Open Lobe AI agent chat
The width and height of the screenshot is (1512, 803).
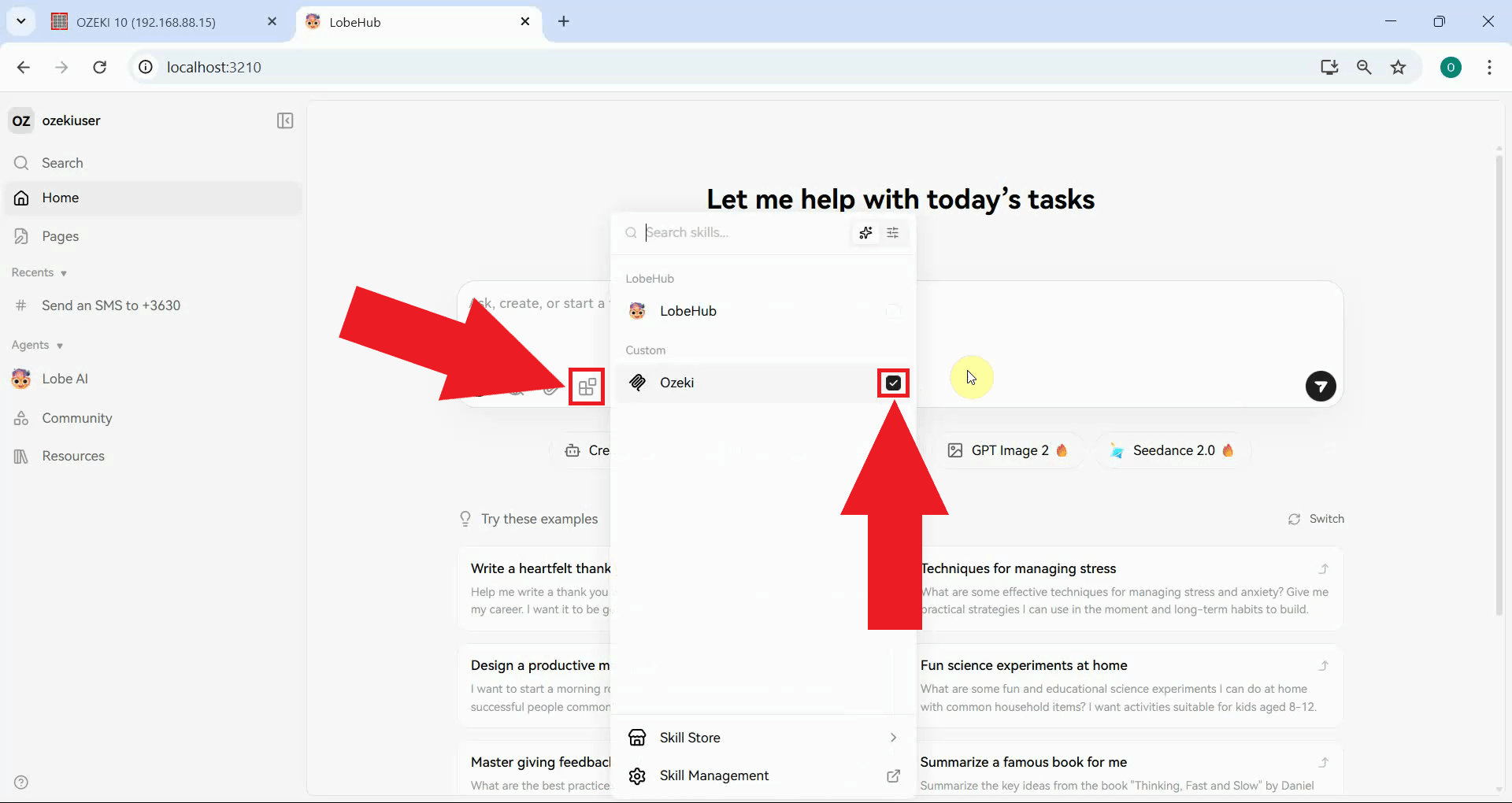(154, 379)
